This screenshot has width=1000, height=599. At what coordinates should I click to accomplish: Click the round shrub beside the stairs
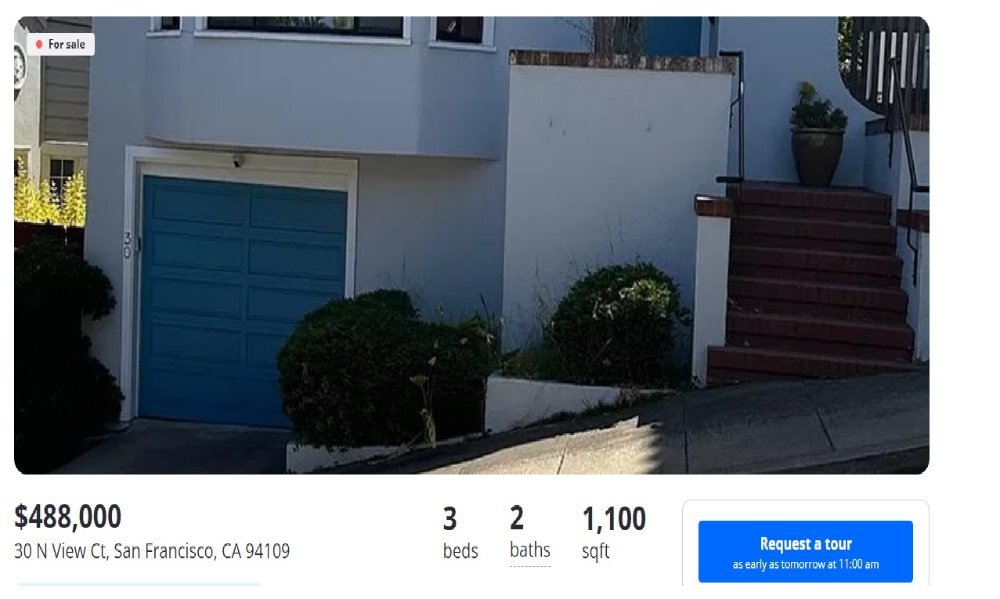click(617, 324)
